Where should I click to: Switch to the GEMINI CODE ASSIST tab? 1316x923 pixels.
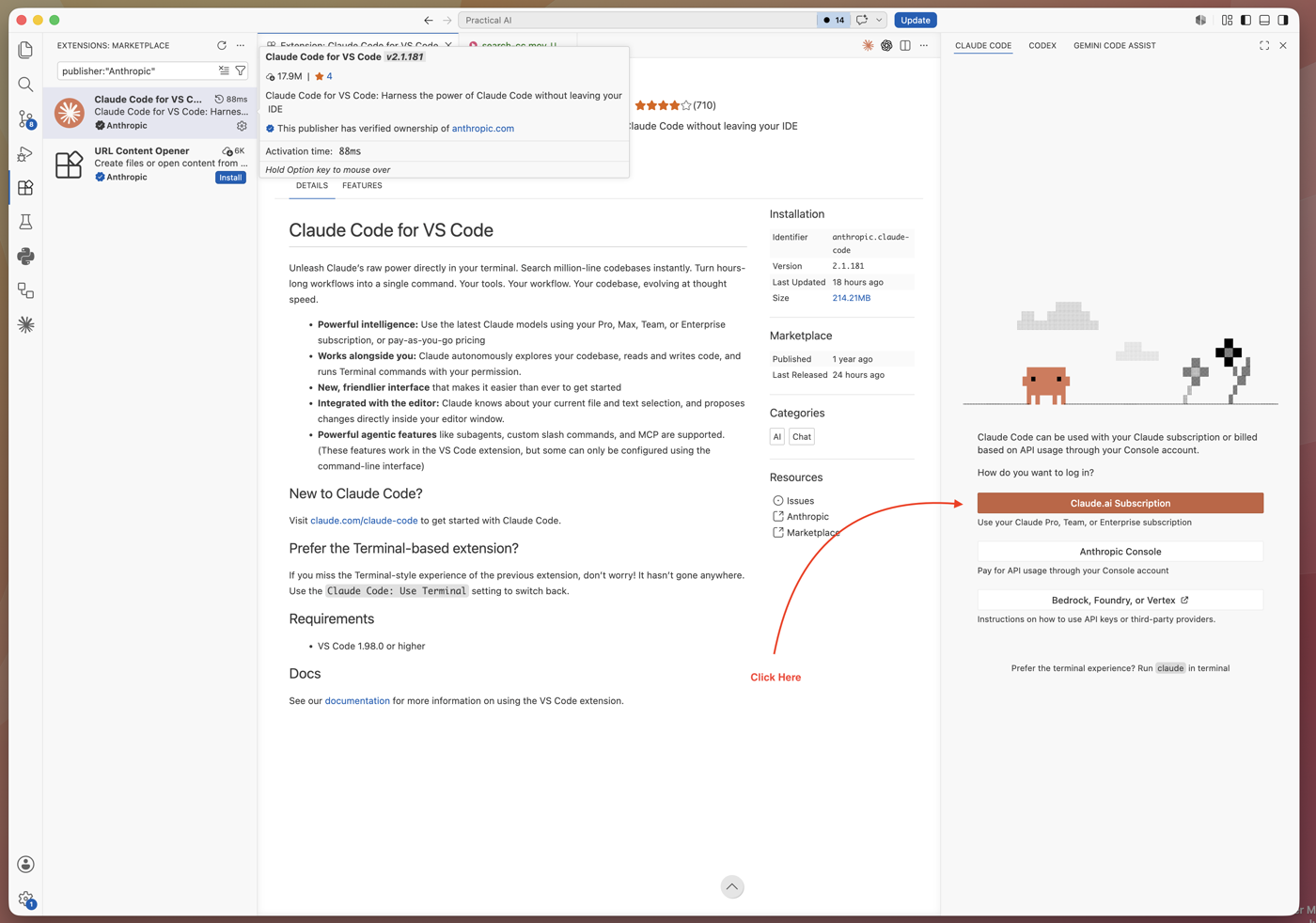[1115, 45]
